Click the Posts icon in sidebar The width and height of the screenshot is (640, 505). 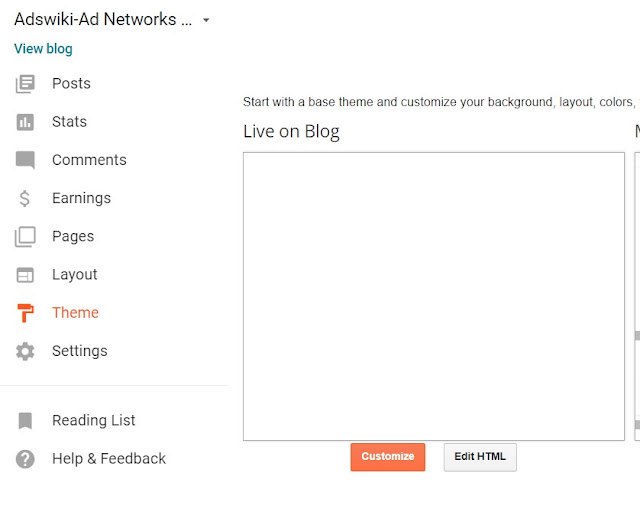pyautogui.click(x=25, y=84)
